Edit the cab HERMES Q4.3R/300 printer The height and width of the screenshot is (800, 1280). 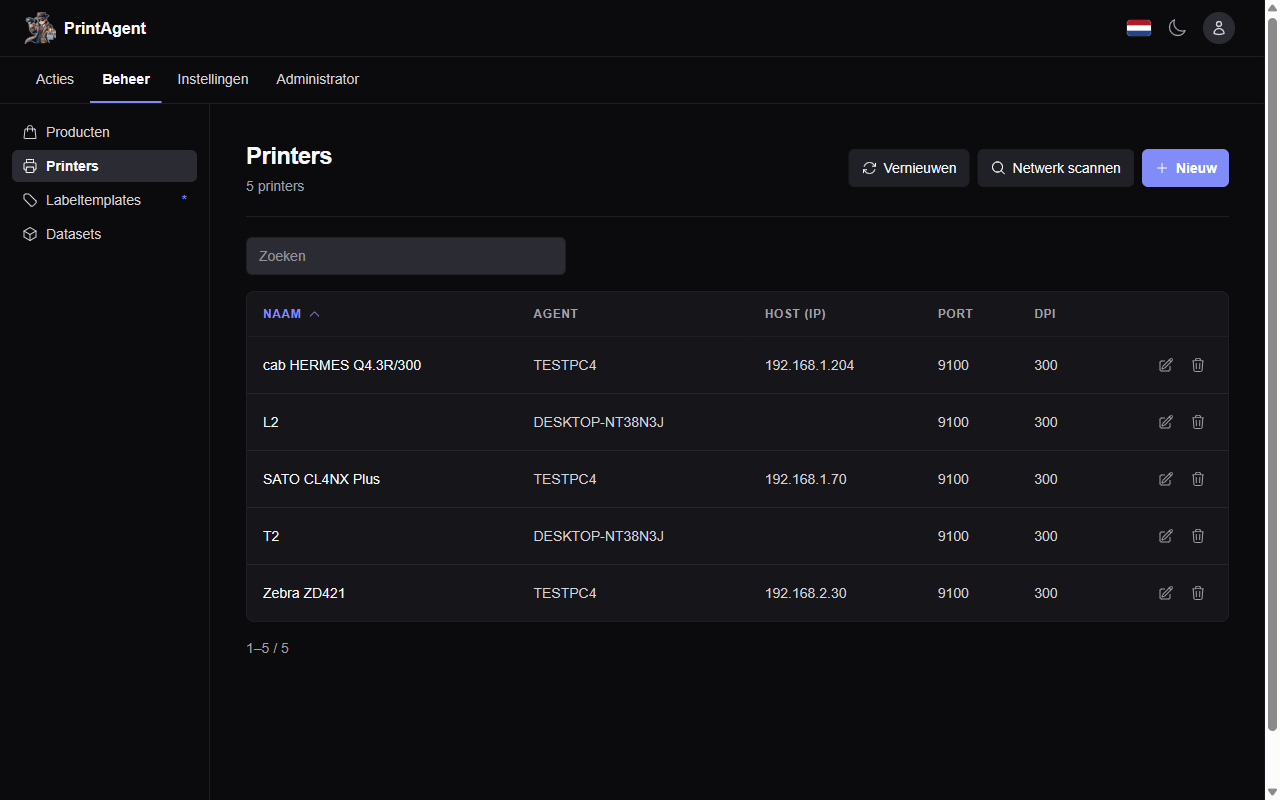tap(1165, 365)
